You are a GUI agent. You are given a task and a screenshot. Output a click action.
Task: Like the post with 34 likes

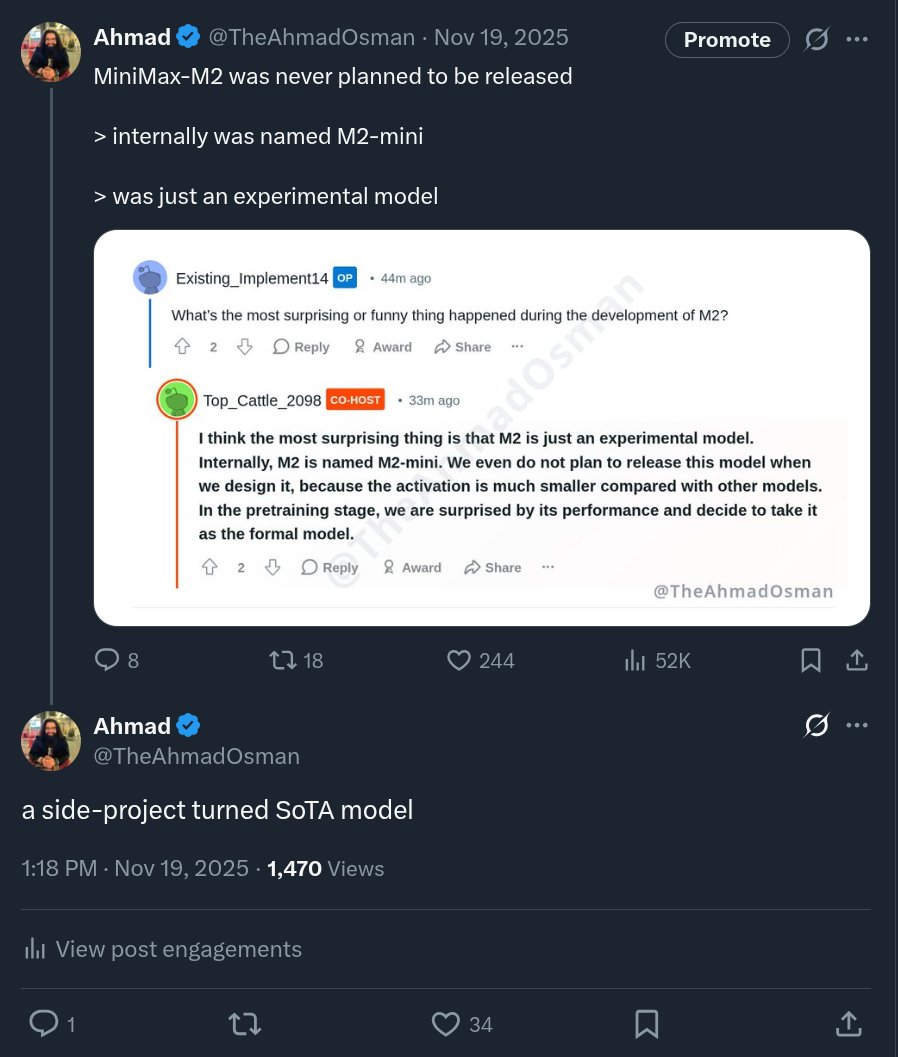click(446, 1024)
